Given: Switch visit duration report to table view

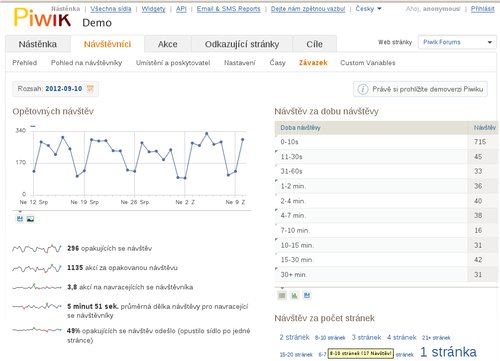Looking at the screenshot, I should [x=282, y=295].
